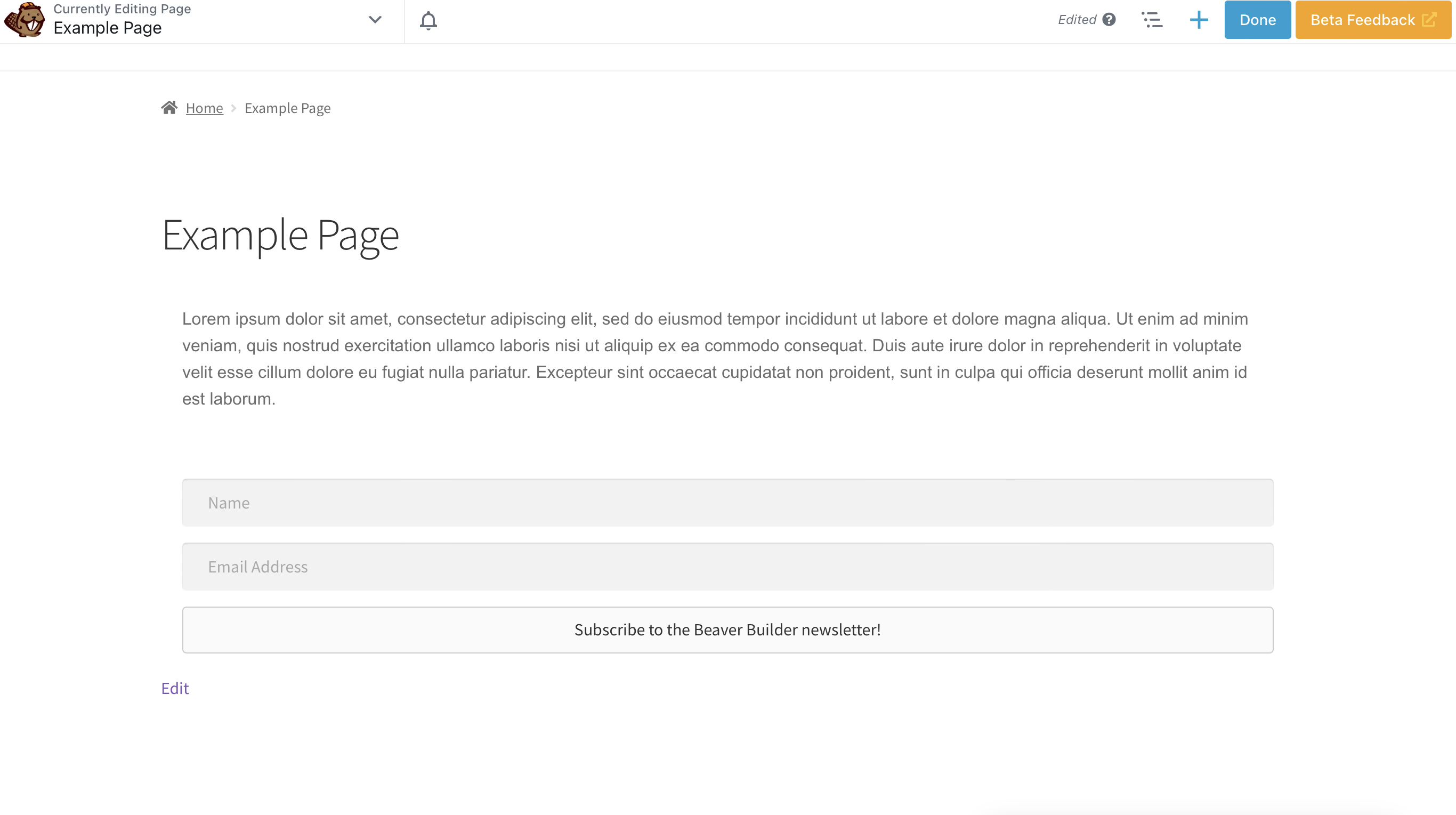Click the orange Beta Feedback button

click(1362, 20)
